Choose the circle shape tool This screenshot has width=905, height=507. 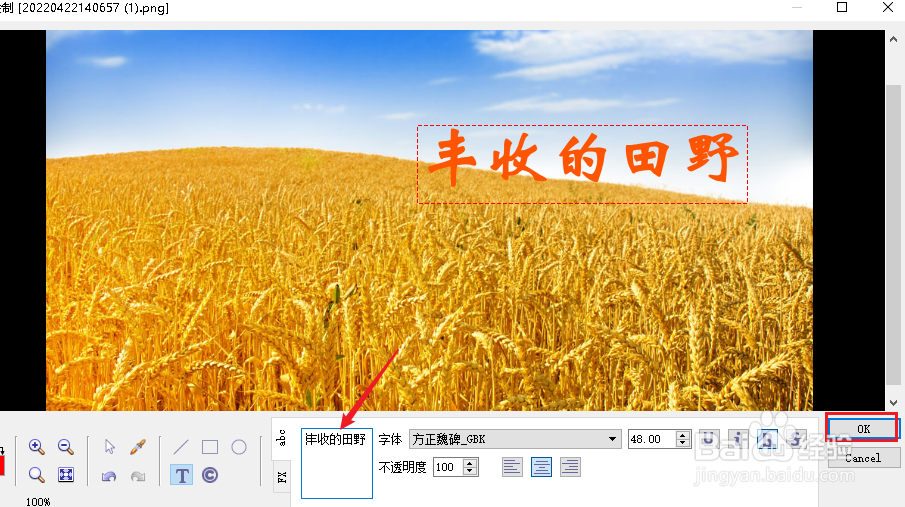coord(239,447)
